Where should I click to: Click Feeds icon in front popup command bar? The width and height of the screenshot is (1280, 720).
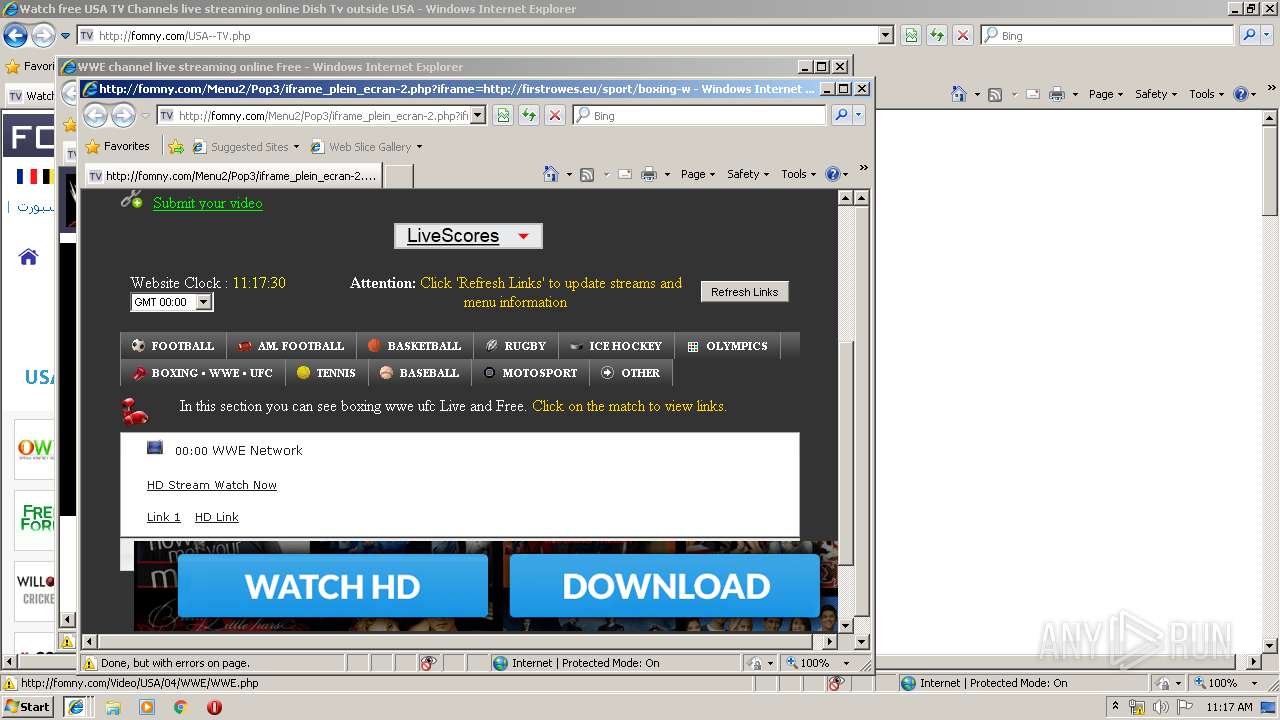[x=587, y=174]
